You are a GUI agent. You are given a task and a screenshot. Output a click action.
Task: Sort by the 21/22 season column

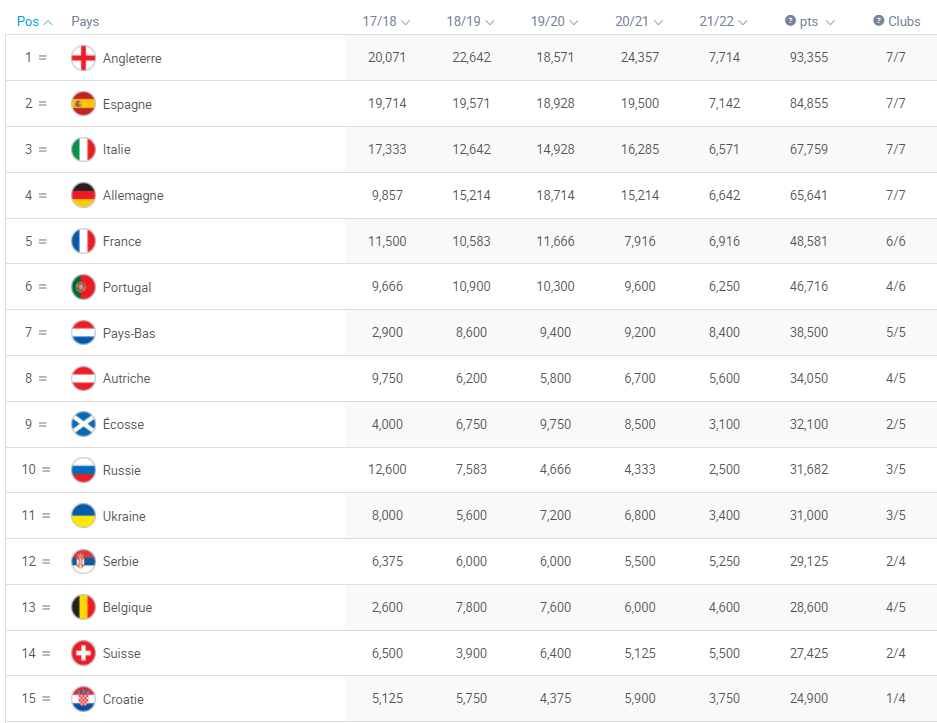[724, 21]
